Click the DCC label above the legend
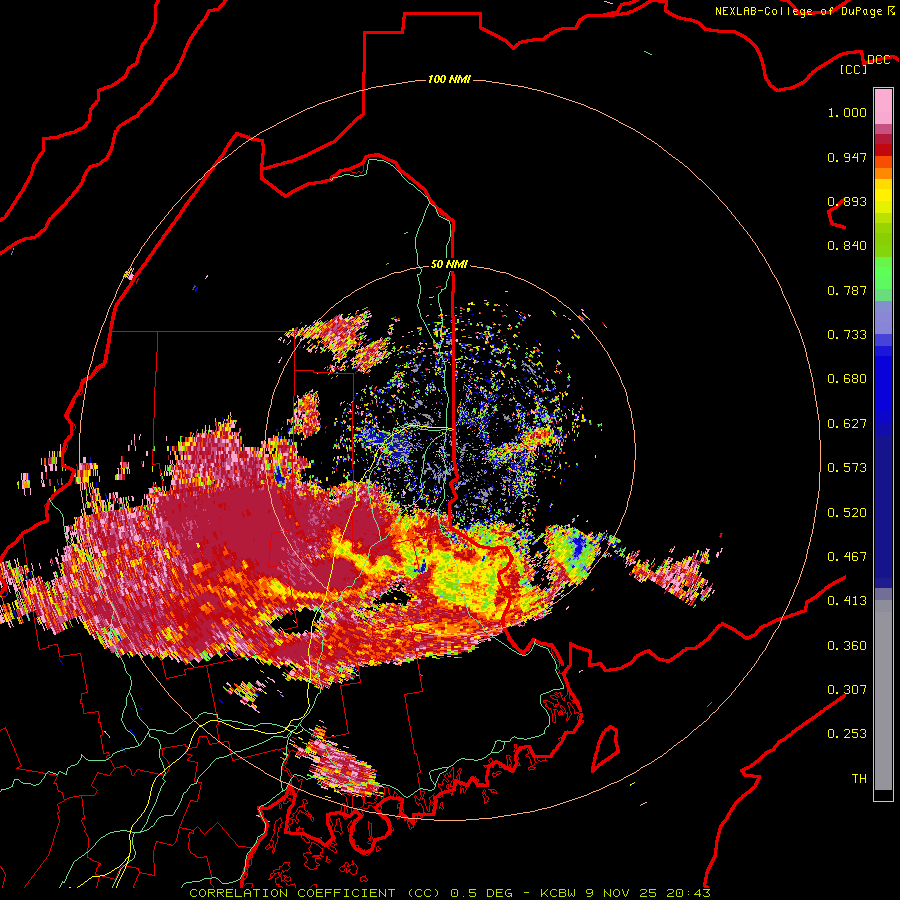 point(878,59)
